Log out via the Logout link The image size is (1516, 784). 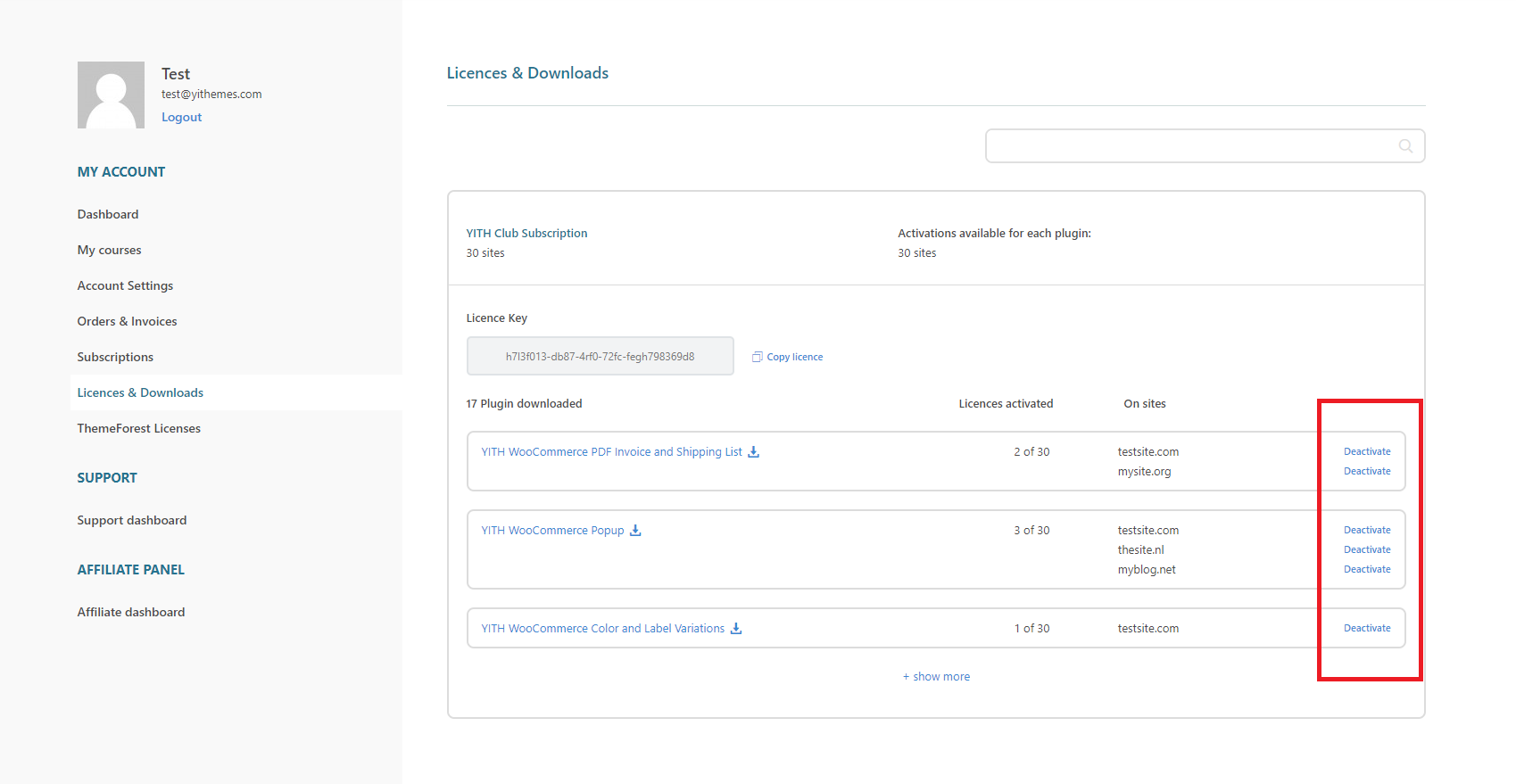pyautogui.click(x=181, y=117)
